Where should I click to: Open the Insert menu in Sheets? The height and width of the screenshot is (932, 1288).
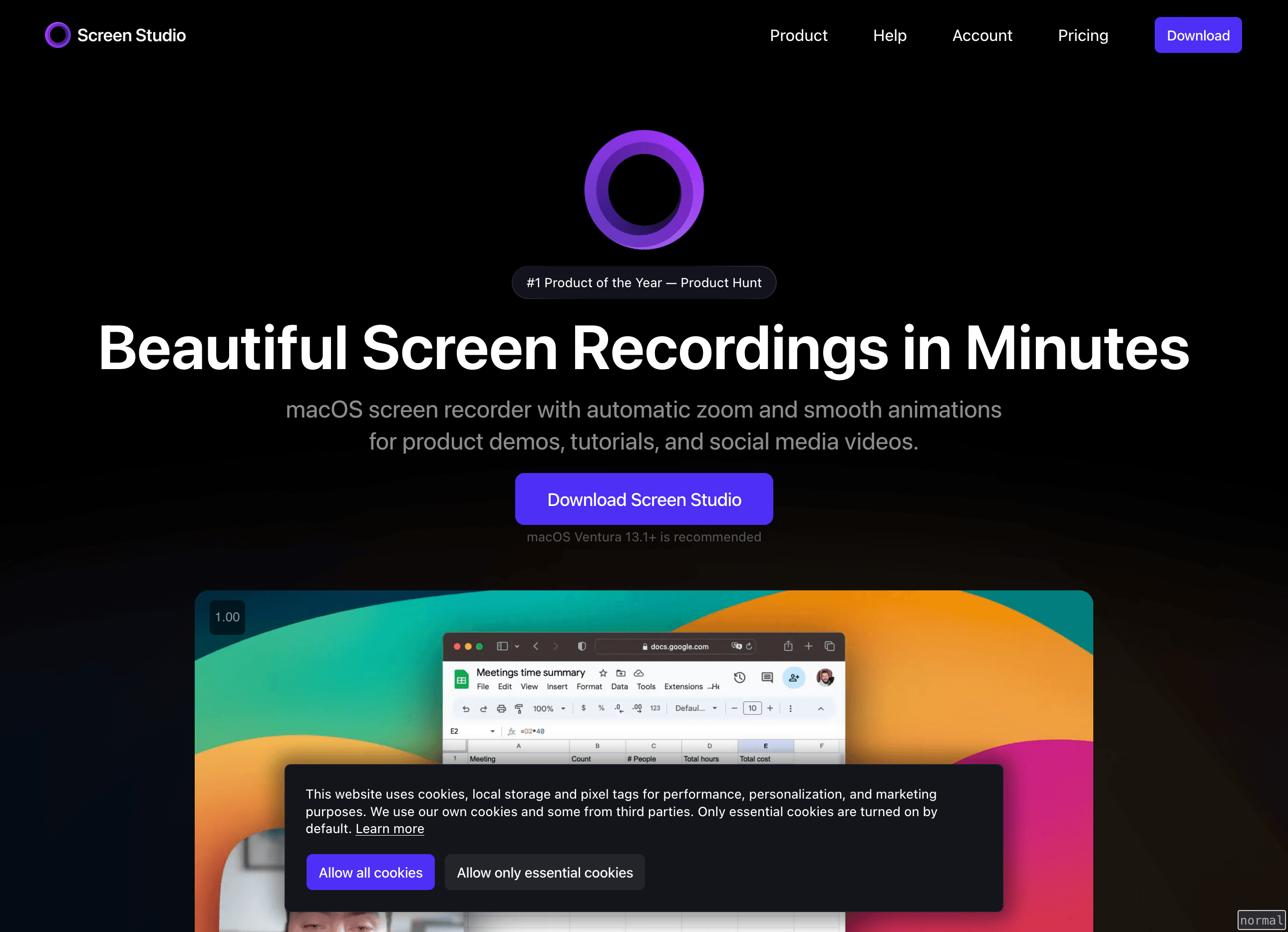point(557,686)
